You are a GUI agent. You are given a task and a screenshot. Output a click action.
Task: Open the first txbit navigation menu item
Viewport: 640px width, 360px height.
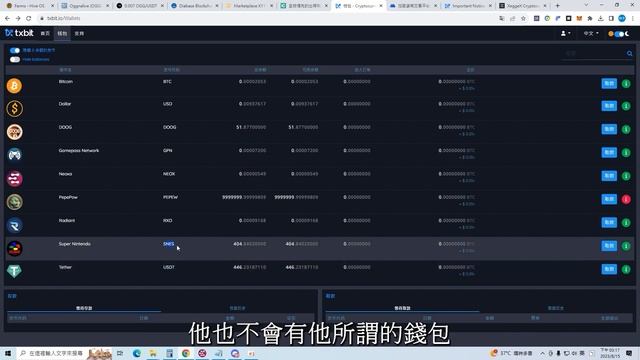45,33
